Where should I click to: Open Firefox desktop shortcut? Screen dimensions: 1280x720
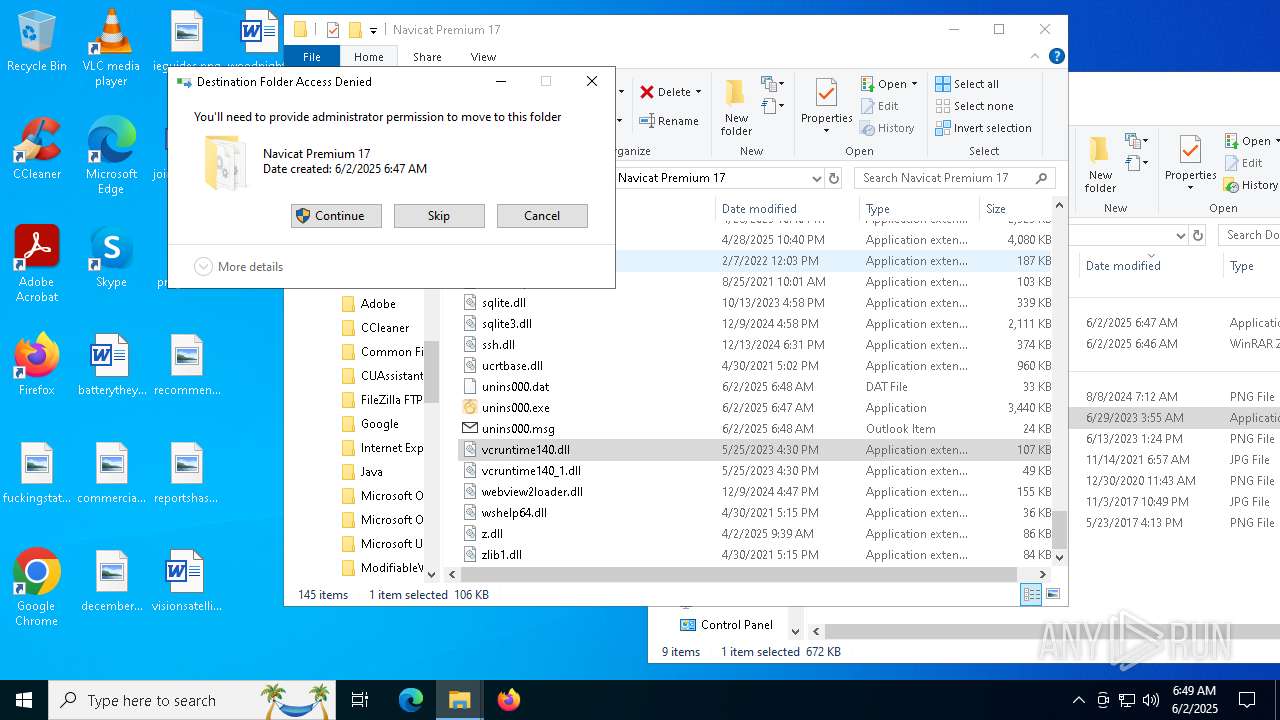(x=37, y=364)
